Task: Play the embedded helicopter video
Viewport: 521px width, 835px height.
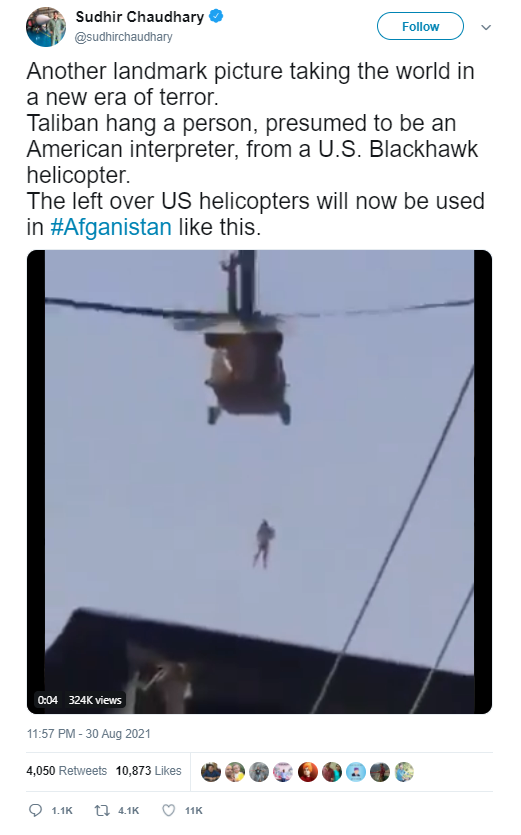Action: [259, 481]
